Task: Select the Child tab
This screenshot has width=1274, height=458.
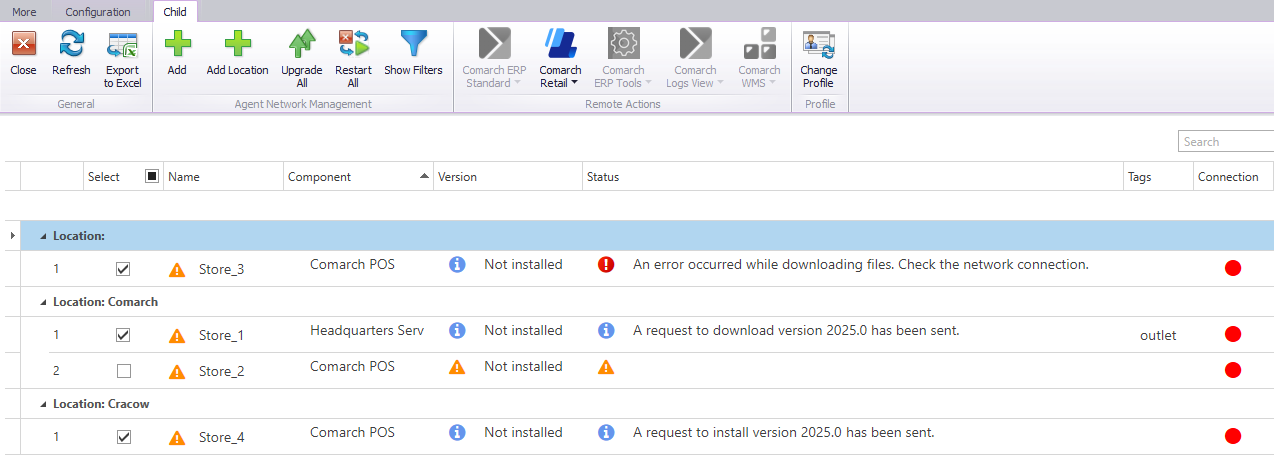Action: coord(175,12)
